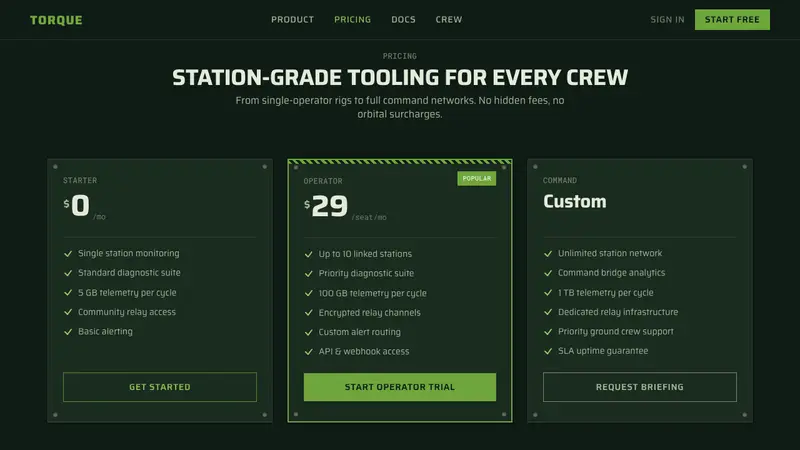Click checkmark beside 1 TB telemetry per cycle

click(548, 292)
